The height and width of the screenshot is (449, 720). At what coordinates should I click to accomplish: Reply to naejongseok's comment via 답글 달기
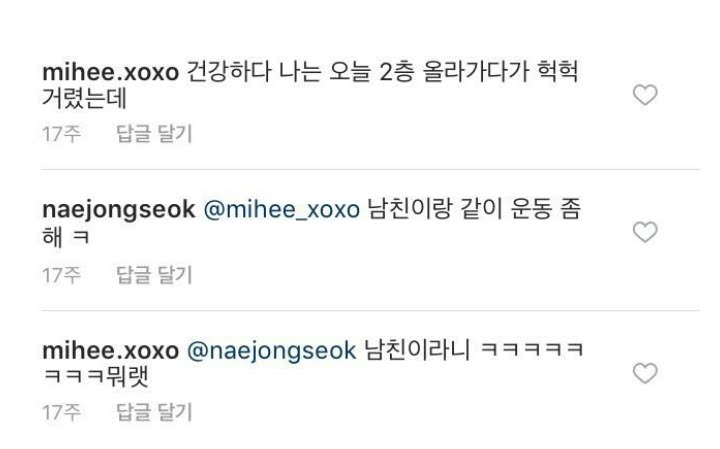(x=154, y=275)
